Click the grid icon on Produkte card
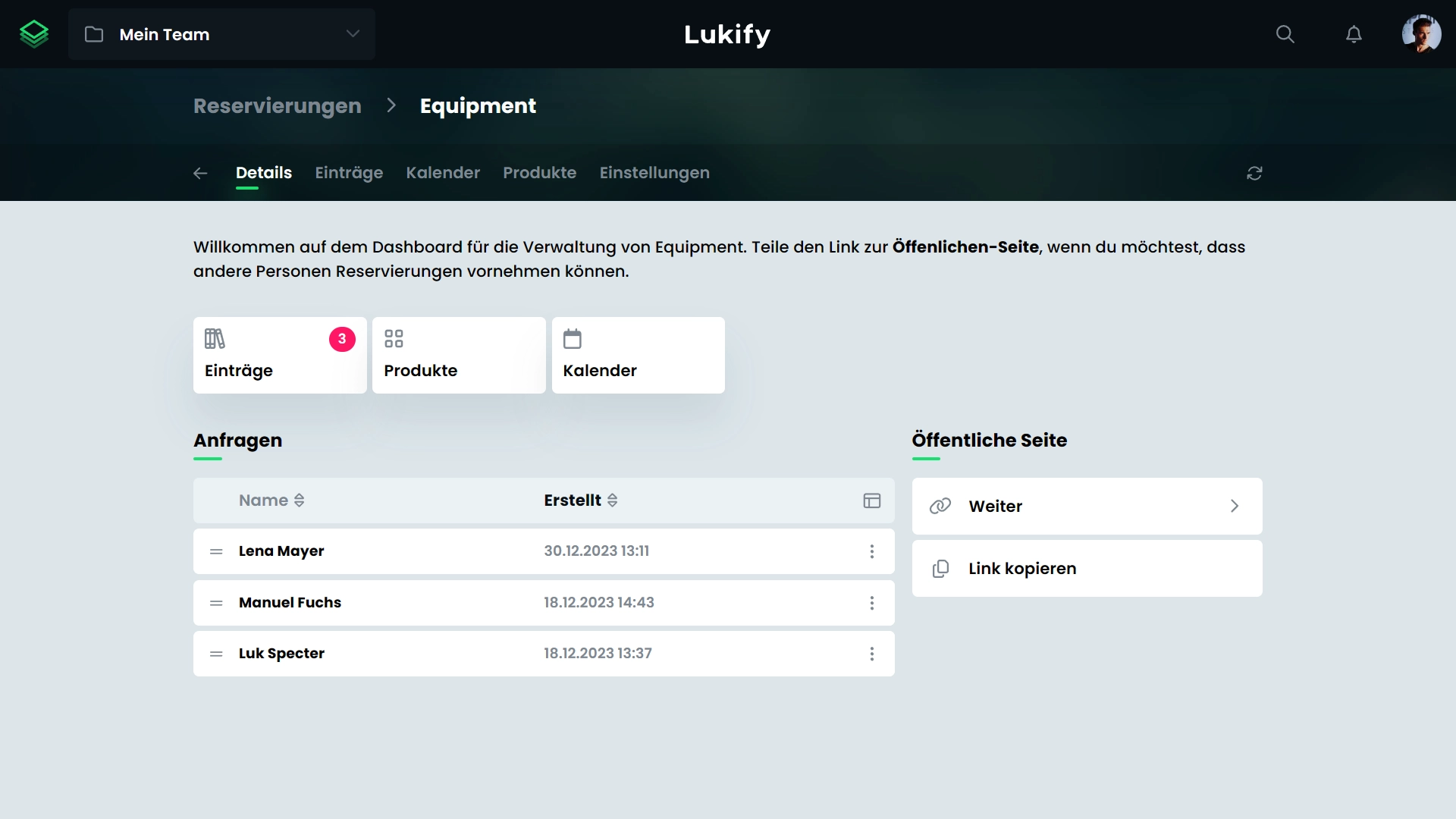 tap(394, 339)
